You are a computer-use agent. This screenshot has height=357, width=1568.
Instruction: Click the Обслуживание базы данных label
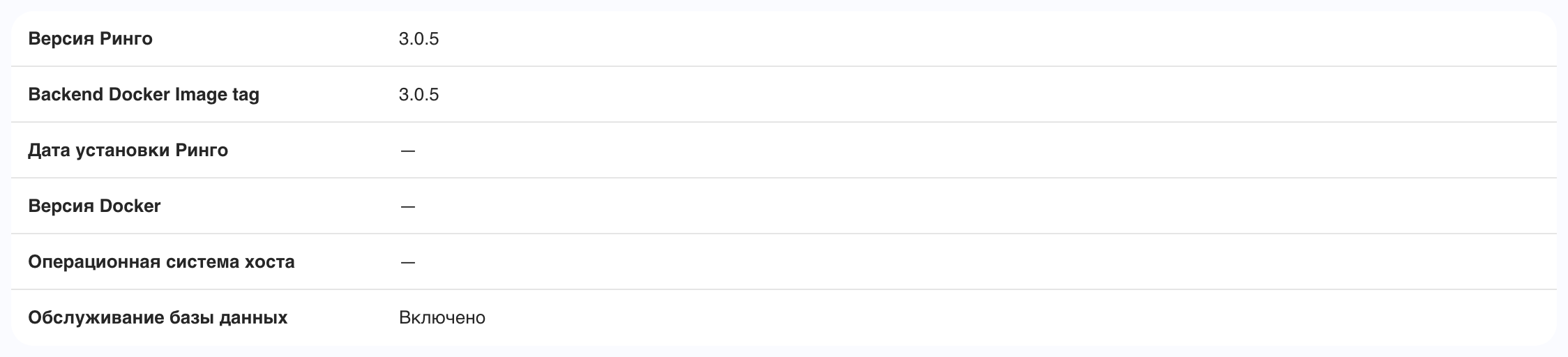pos(158,317)
